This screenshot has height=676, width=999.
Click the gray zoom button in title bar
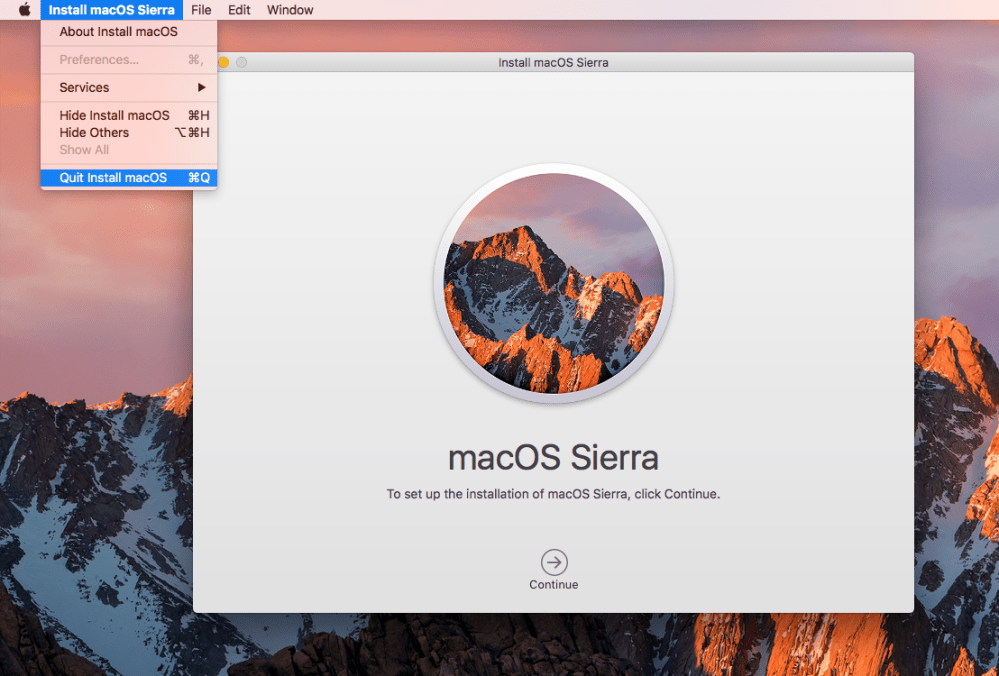pyautogui.click(x=241, y=62)
